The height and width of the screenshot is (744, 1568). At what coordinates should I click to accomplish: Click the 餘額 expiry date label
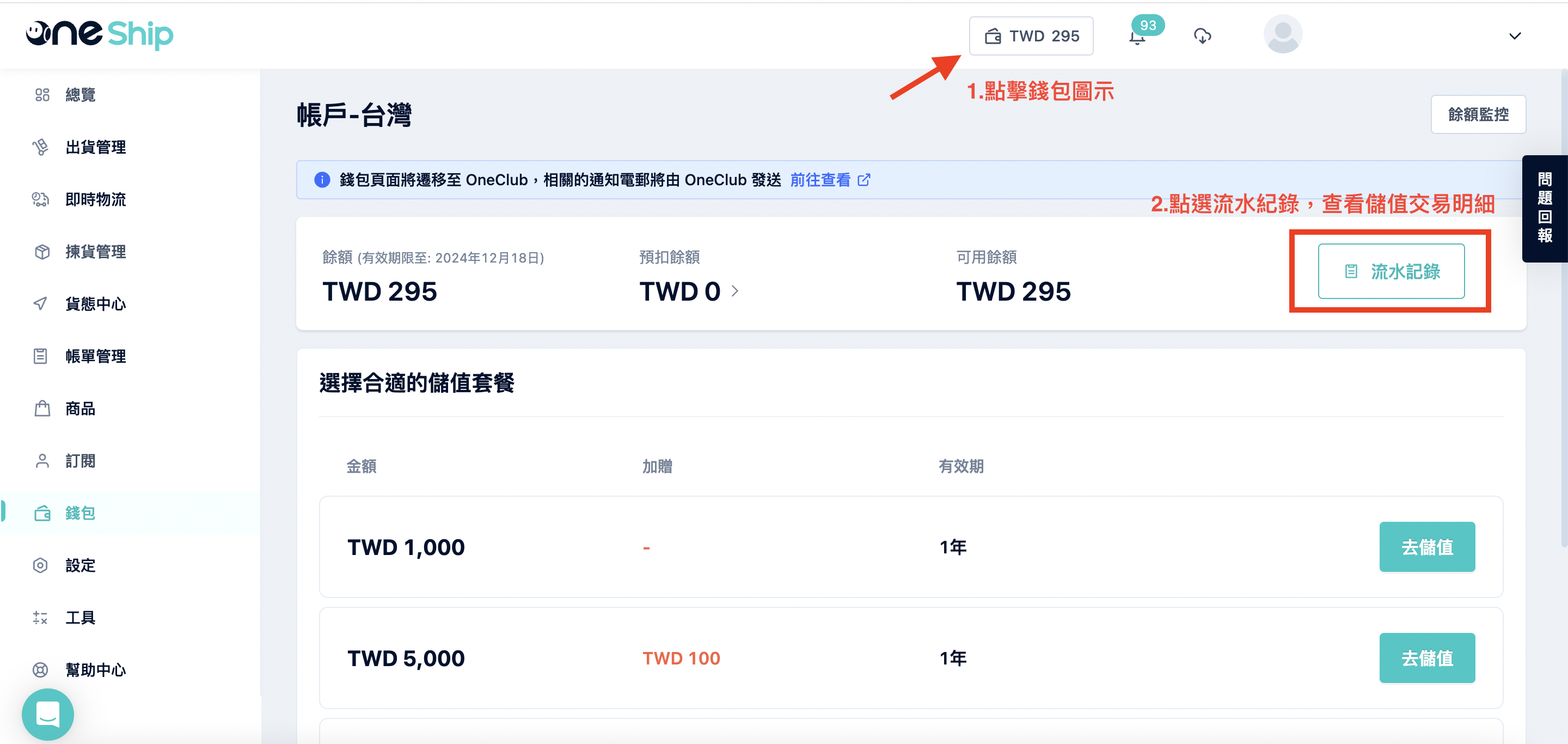[x=433, y=258]
